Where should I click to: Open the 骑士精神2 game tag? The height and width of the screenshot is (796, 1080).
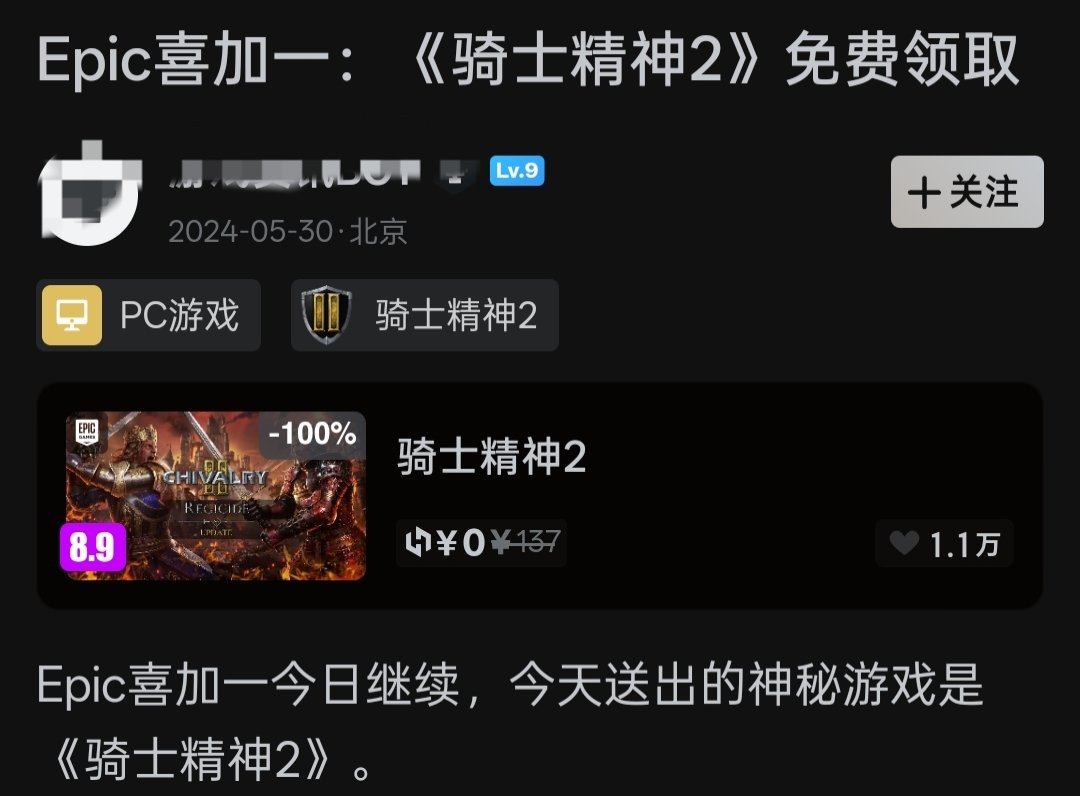pos(424,315)
